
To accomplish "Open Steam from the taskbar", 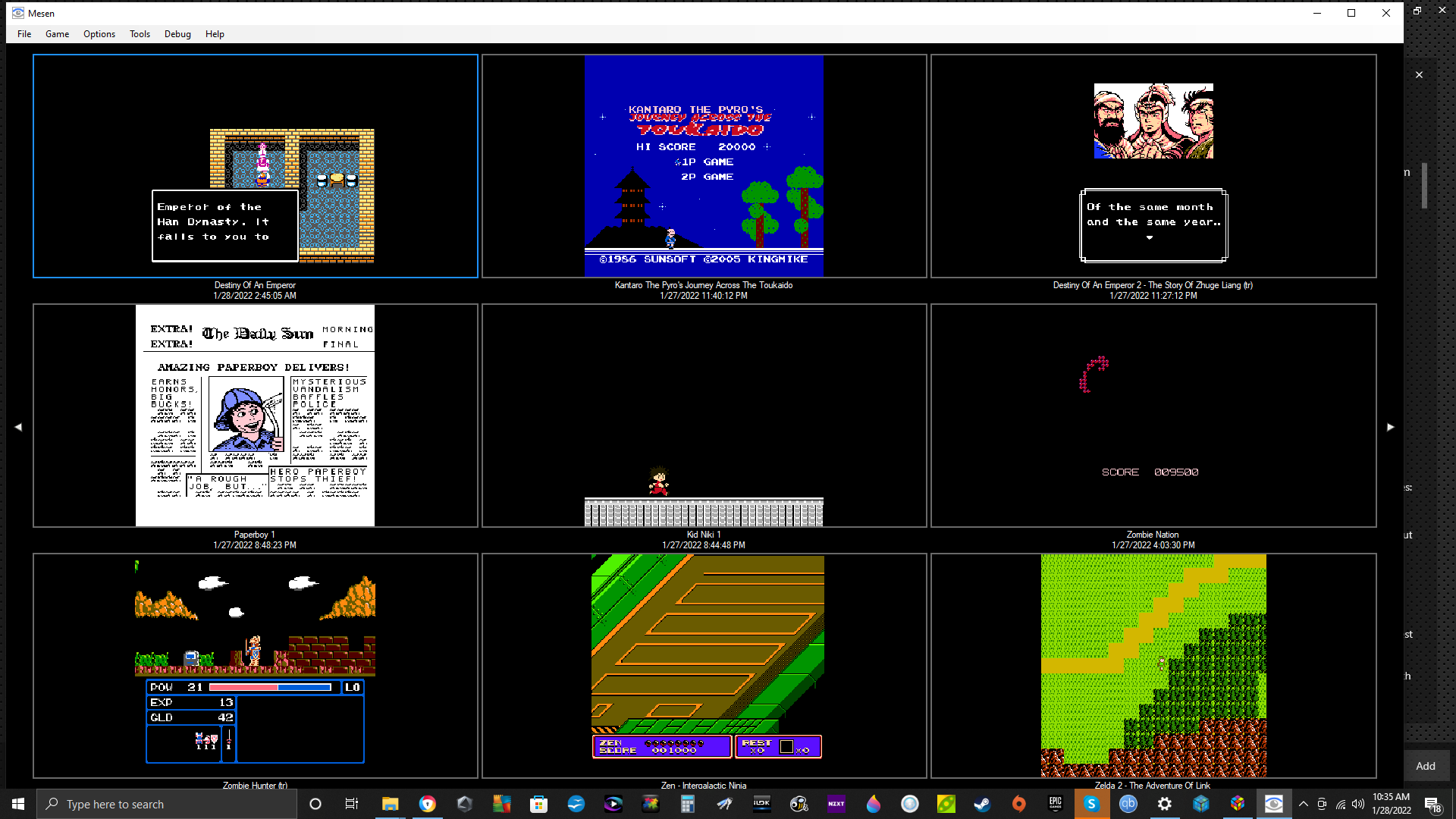I will (x=982, y=804).
